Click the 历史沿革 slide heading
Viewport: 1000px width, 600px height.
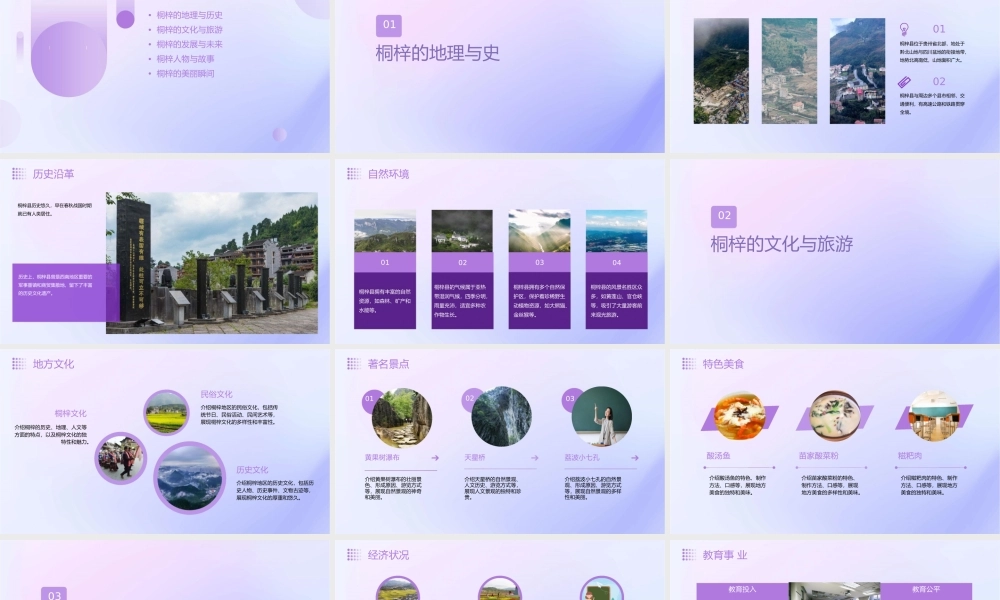54,174
